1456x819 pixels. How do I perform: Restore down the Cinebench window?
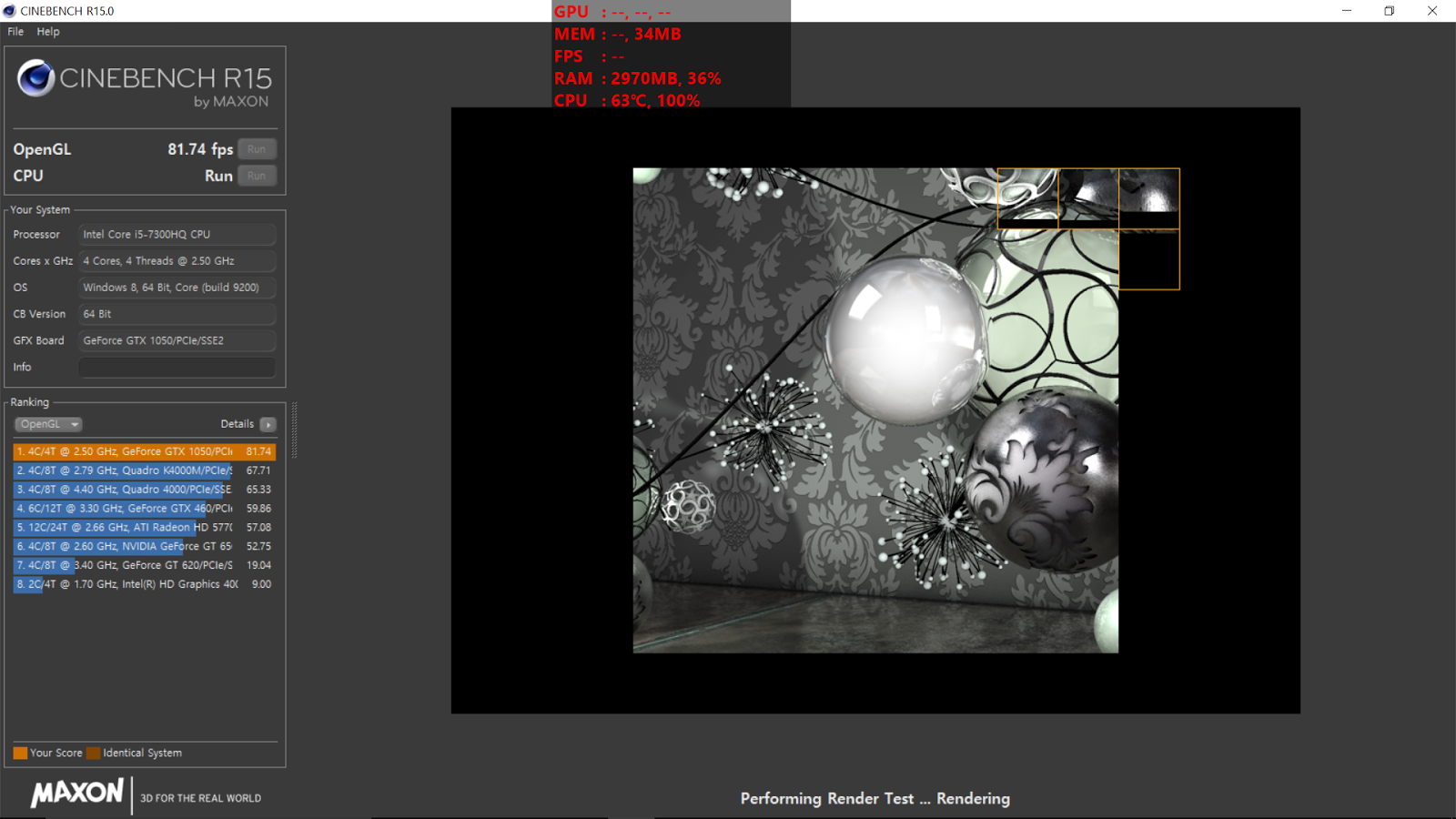pos(1390,11)
